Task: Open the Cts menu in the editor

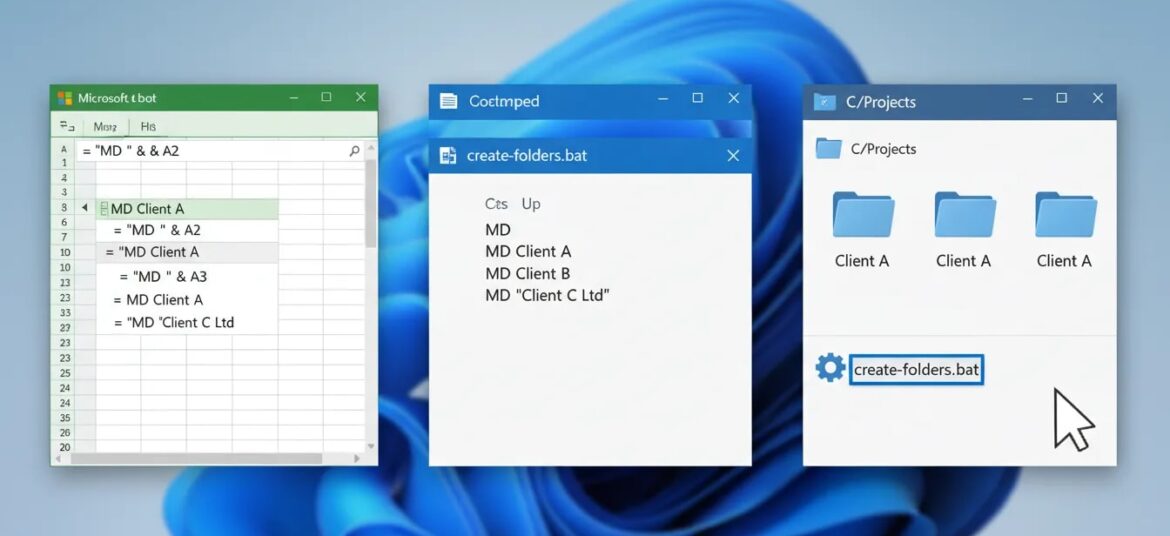Action: 496,204
